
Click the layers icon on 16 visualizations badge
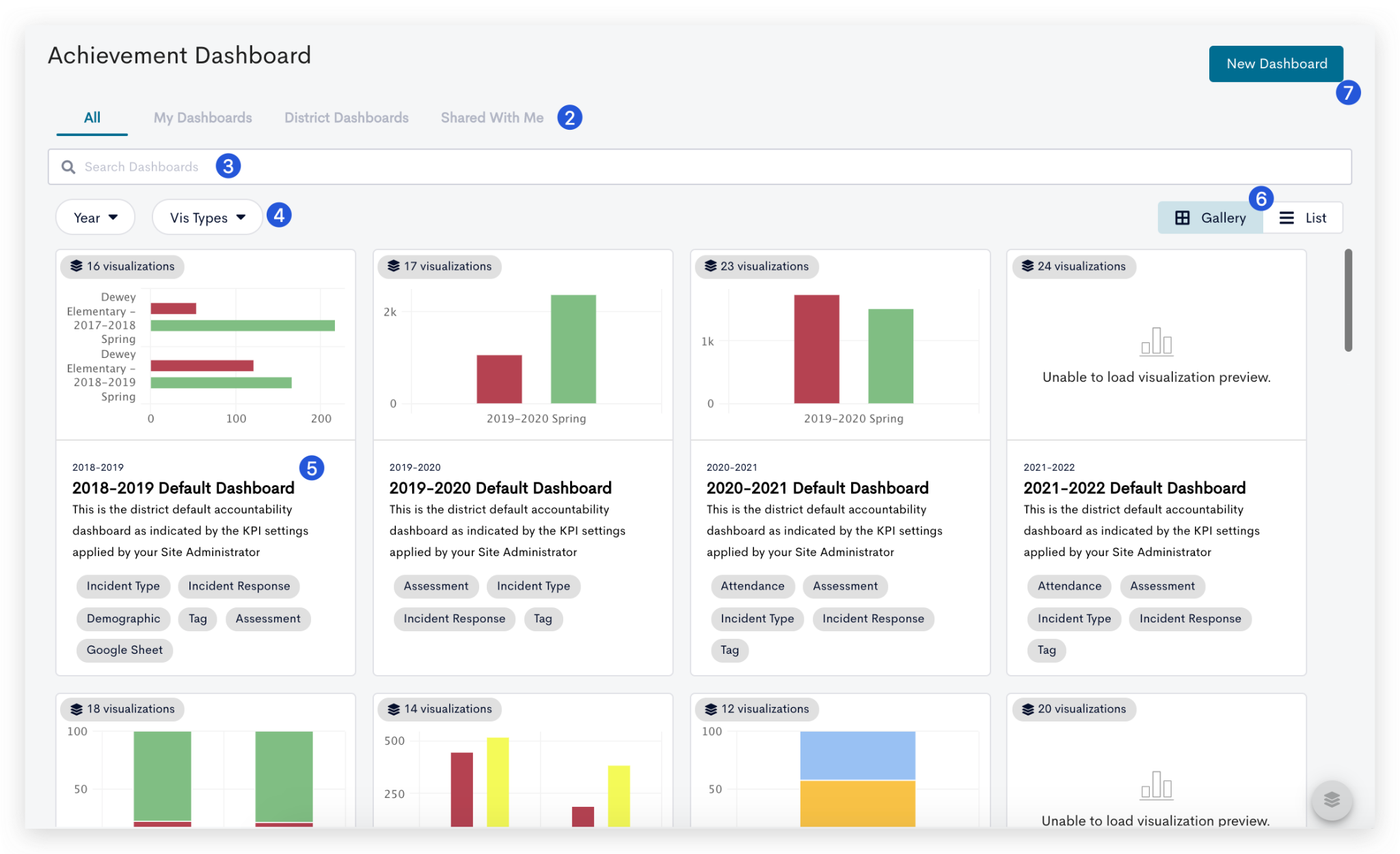point(76,266)
